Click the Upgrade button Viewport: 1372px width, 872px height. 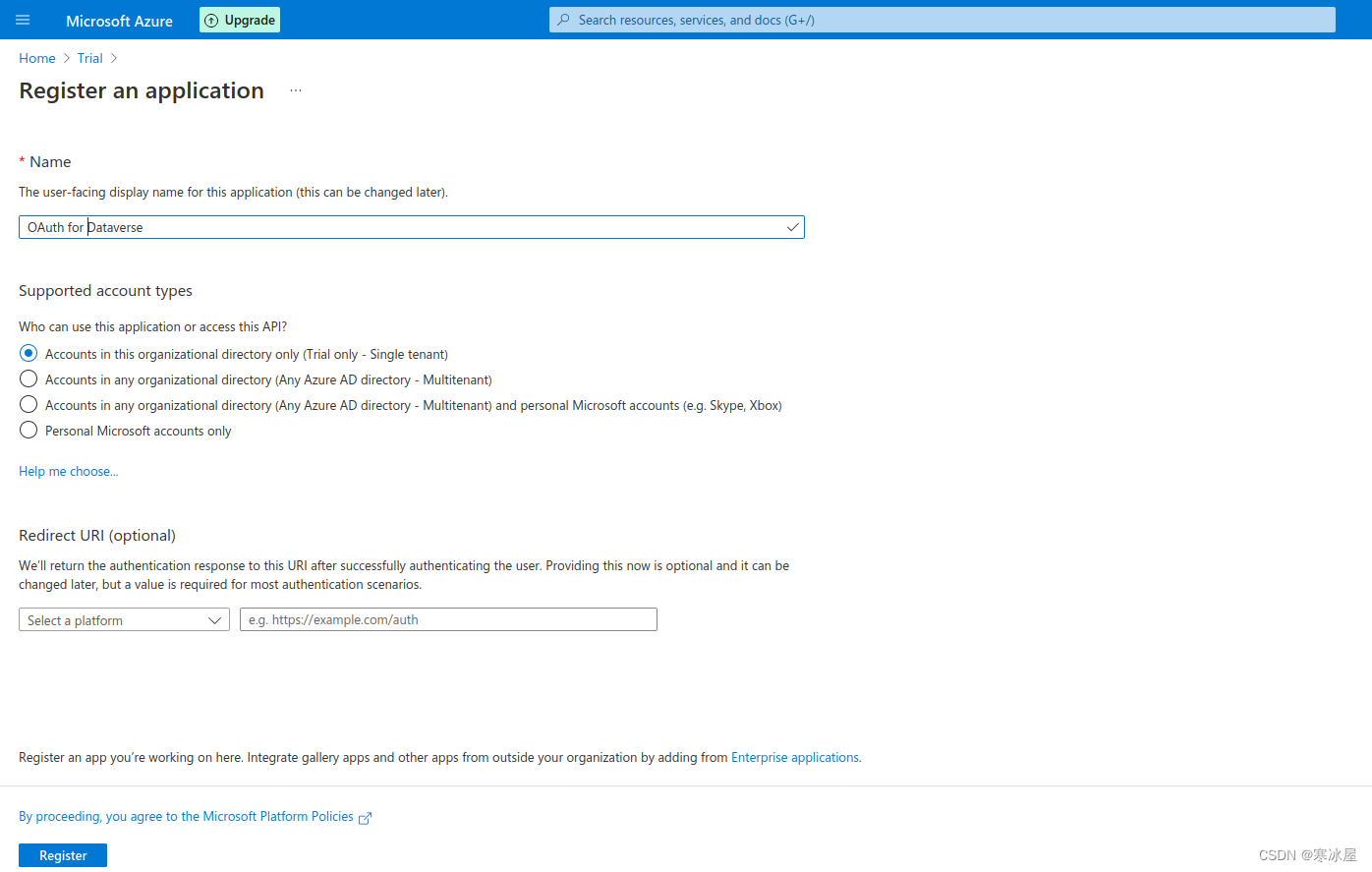[x=240, y=20]
